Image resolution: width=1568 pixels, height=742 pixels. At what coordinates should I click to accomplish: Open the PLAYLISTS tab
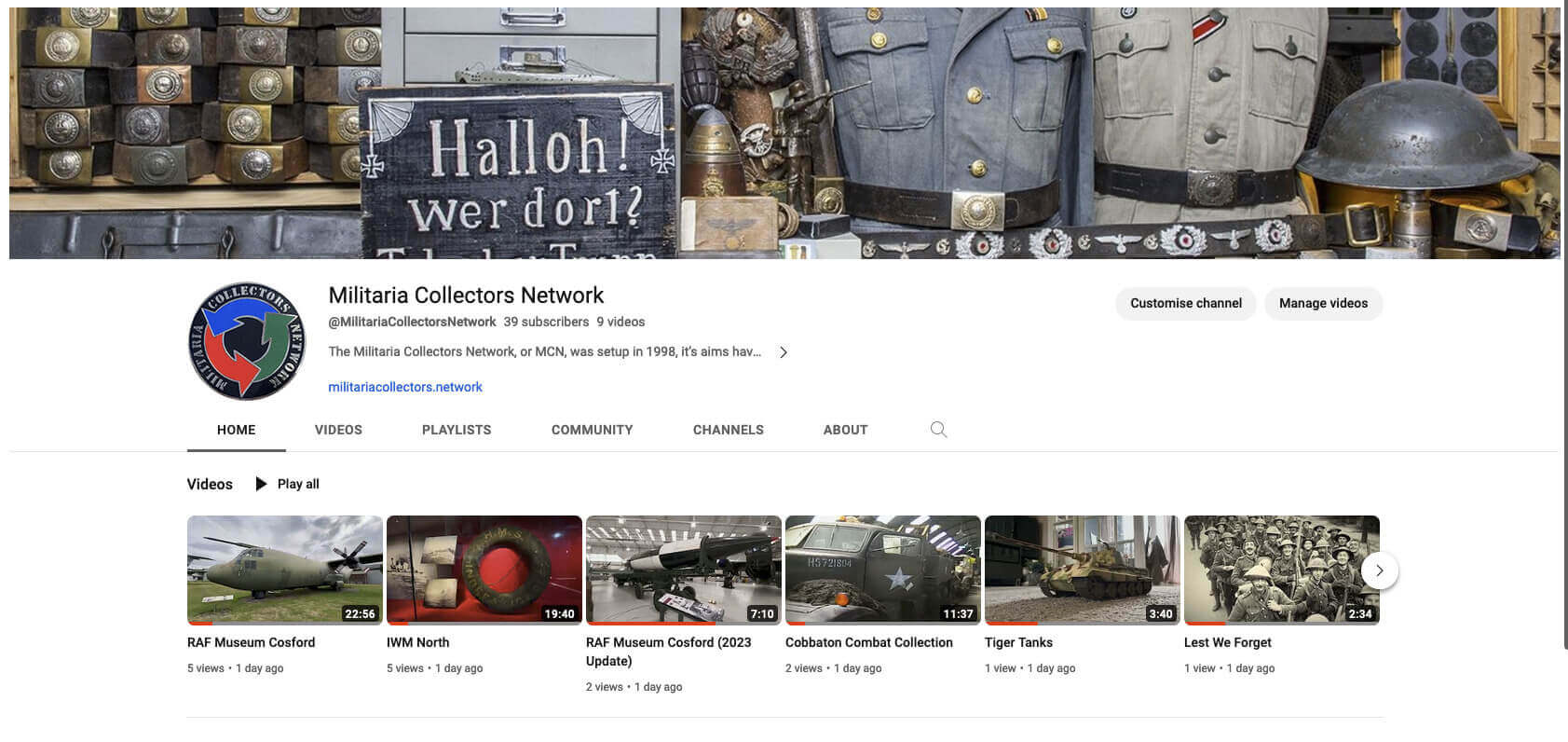[457, 430]
